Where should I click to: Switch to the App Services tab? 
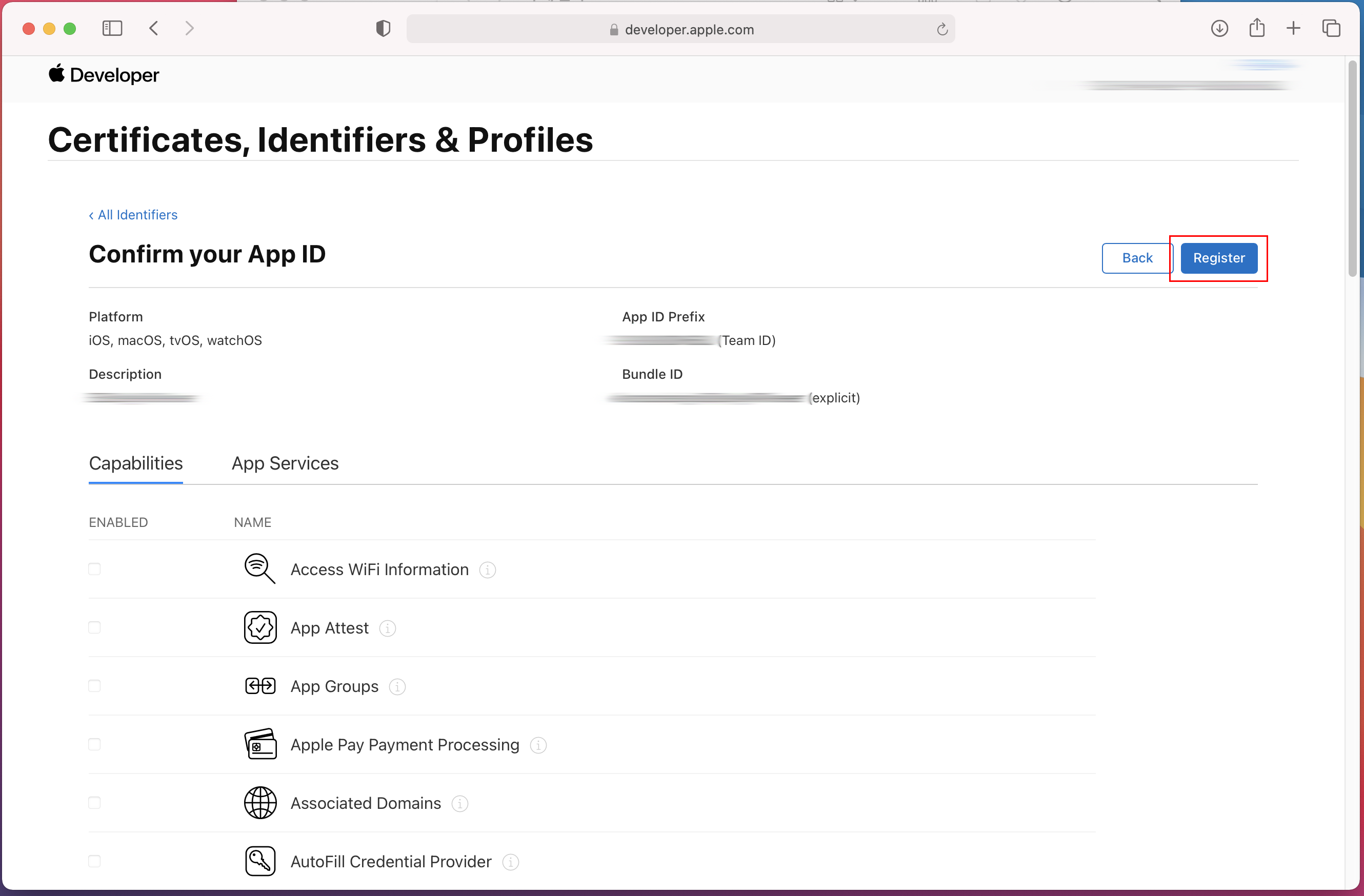[x=285, y=463]
